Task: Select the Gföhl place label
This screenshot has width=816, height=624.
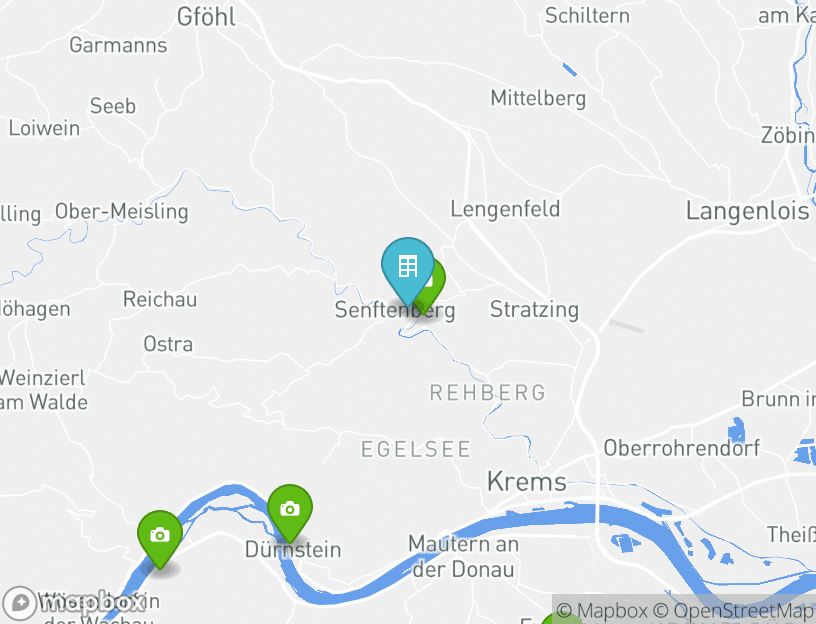Action: tap(206, 17)
